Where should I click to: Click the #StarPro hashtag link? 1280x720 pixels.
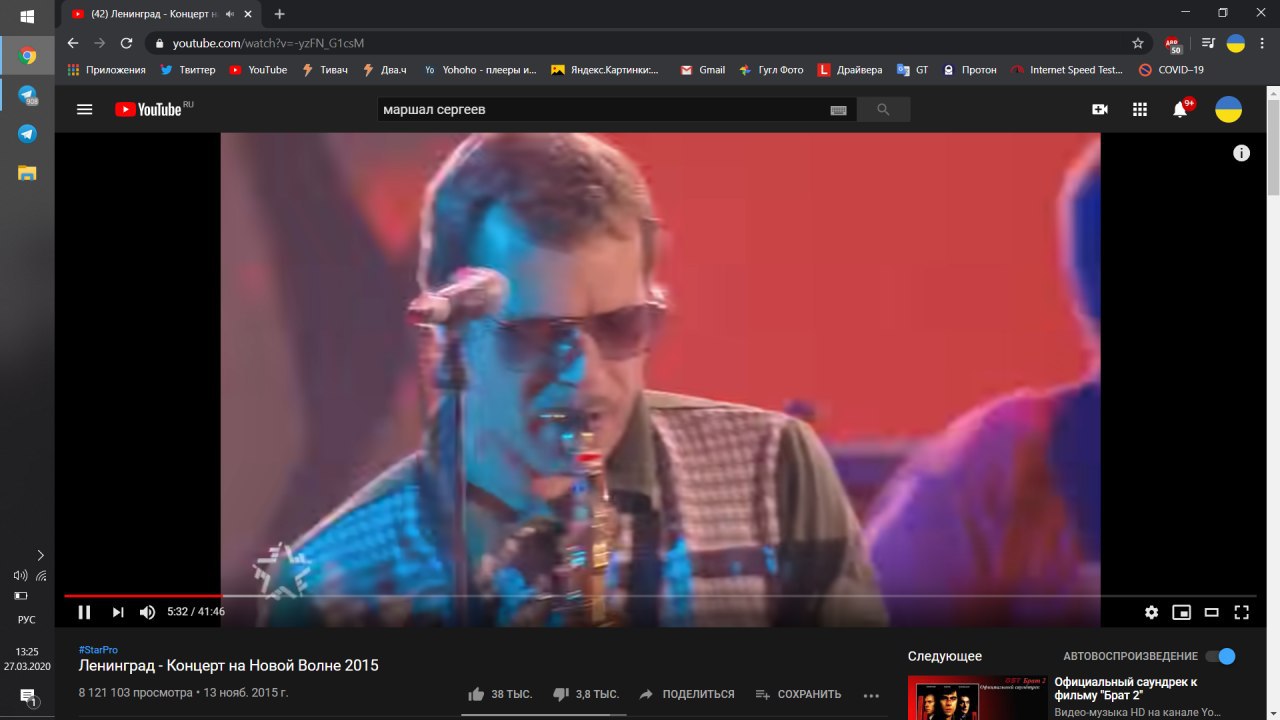click(x=98, y=650)
